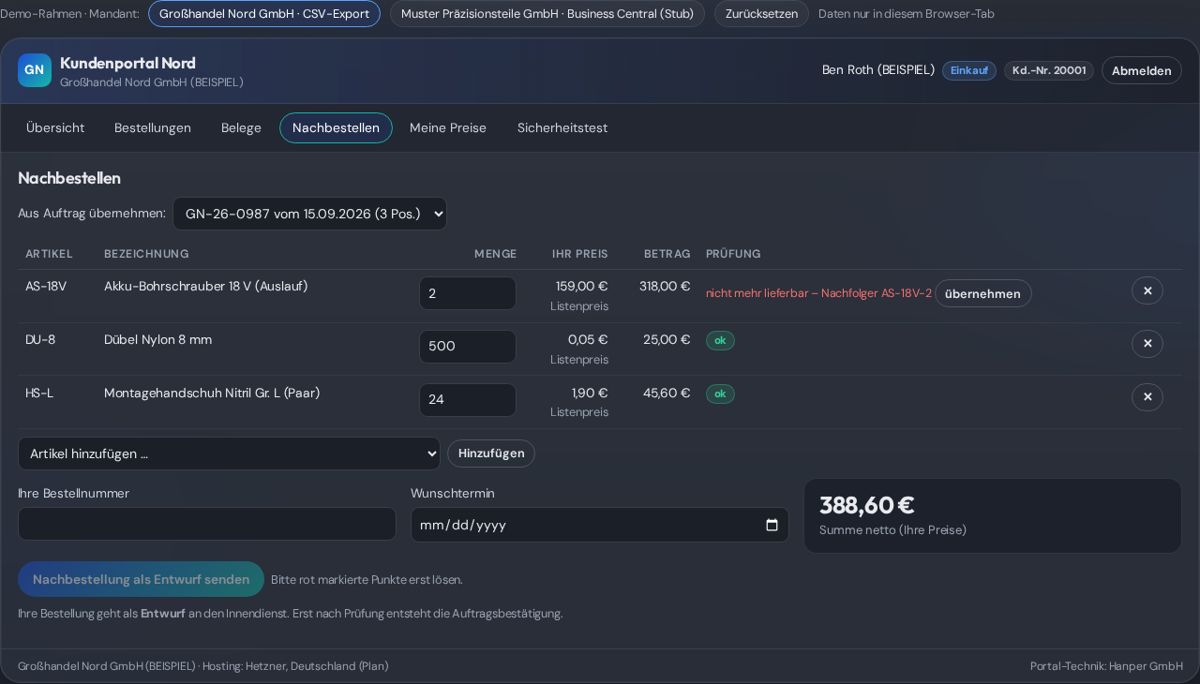Click the Kd.-Nr. 20001 badge

pyautogui.click(x=1049, y=70)
